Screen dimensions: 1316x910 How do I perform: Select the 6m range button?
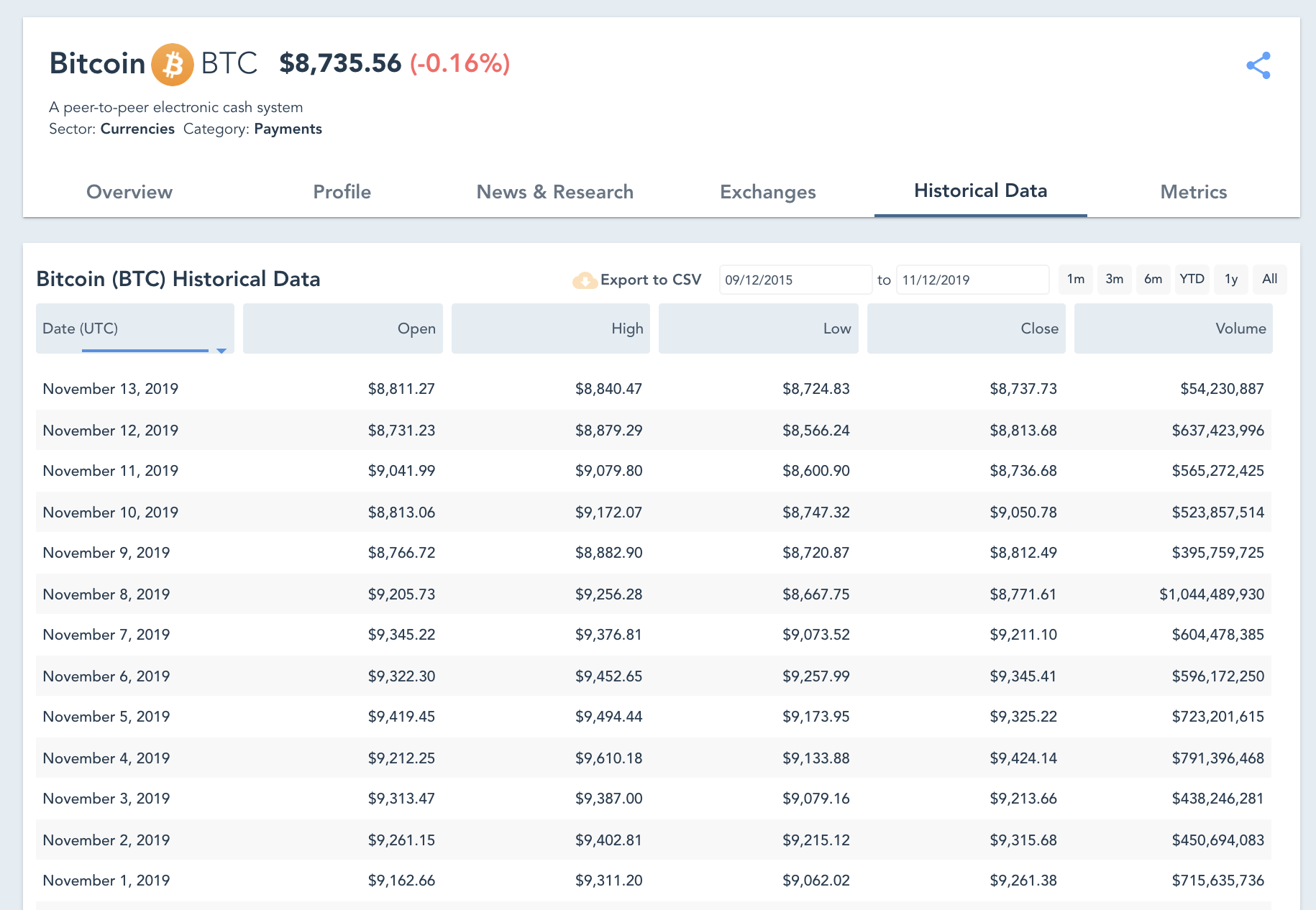pyautogui.click(x=1153, y=279)
